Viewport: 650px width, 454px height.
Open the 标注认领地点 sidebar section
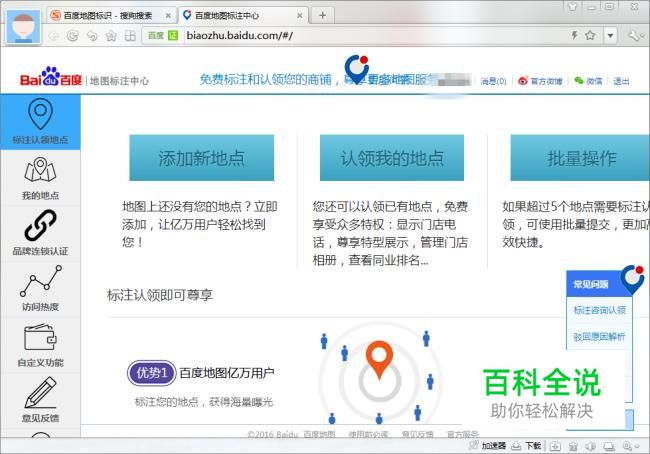(40, 122)
